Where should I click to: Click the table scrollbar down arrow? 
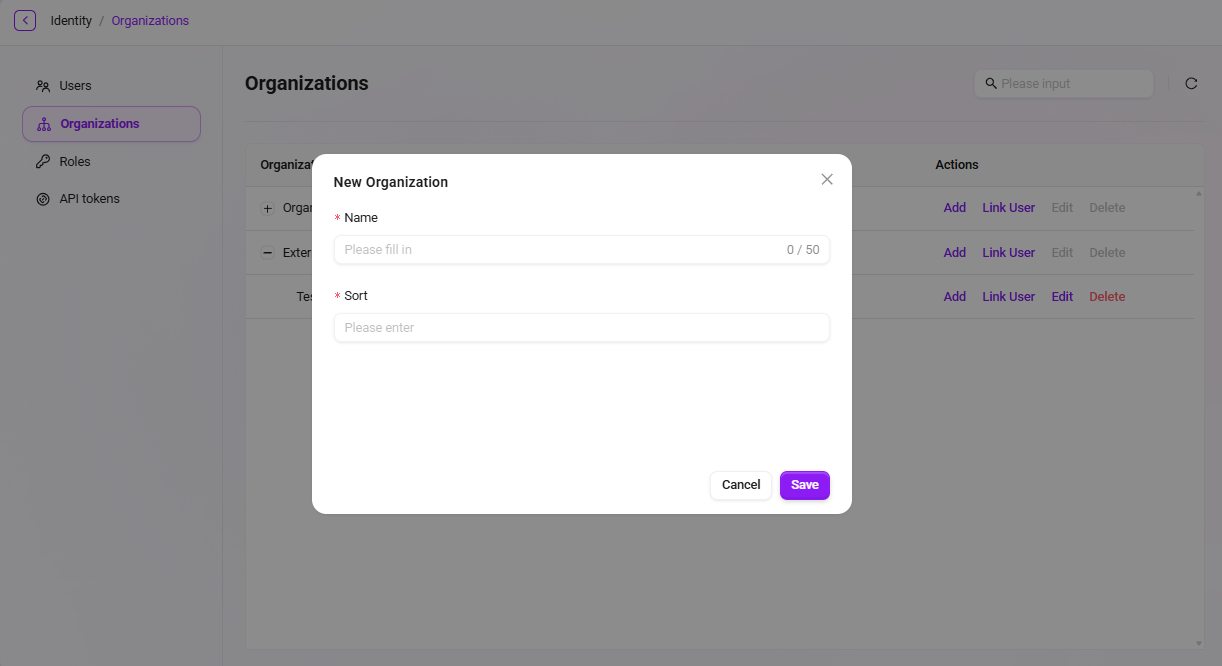coord(1199,643)
